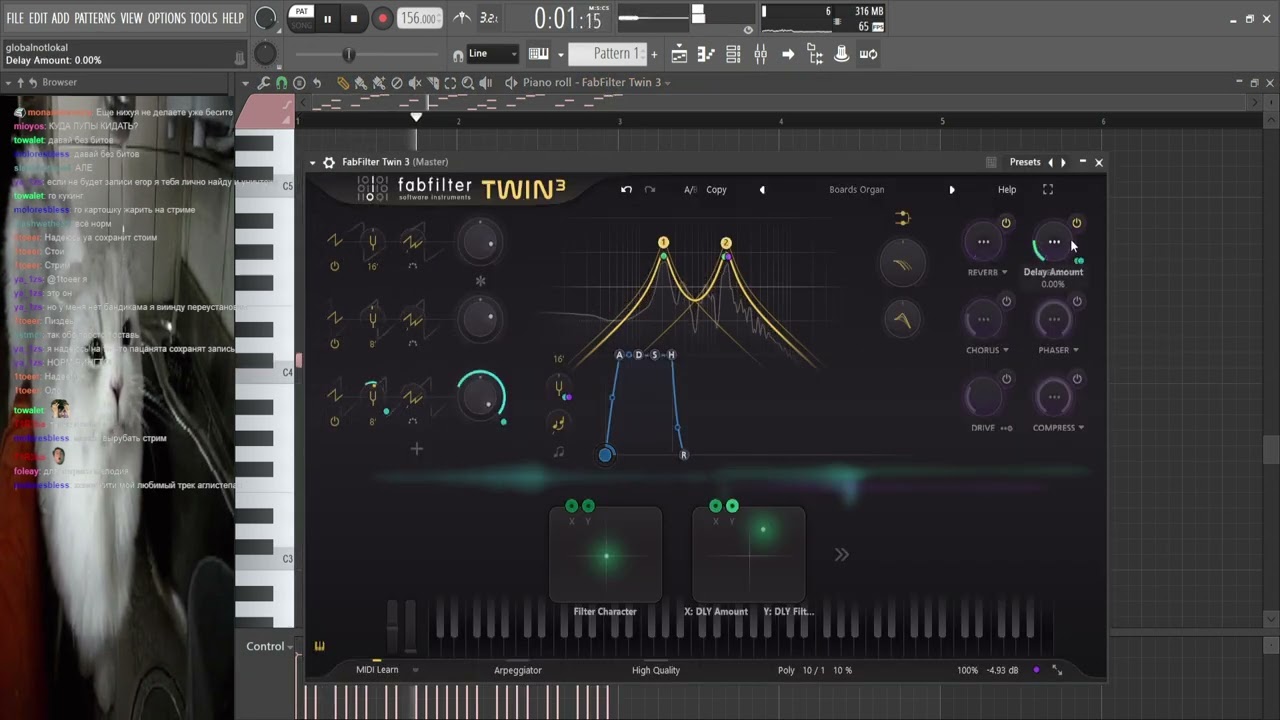Viewport: 1280px width, 720px height.
Task: Toggle the piano roll magnet snap icon
Action: coord(282,83)
